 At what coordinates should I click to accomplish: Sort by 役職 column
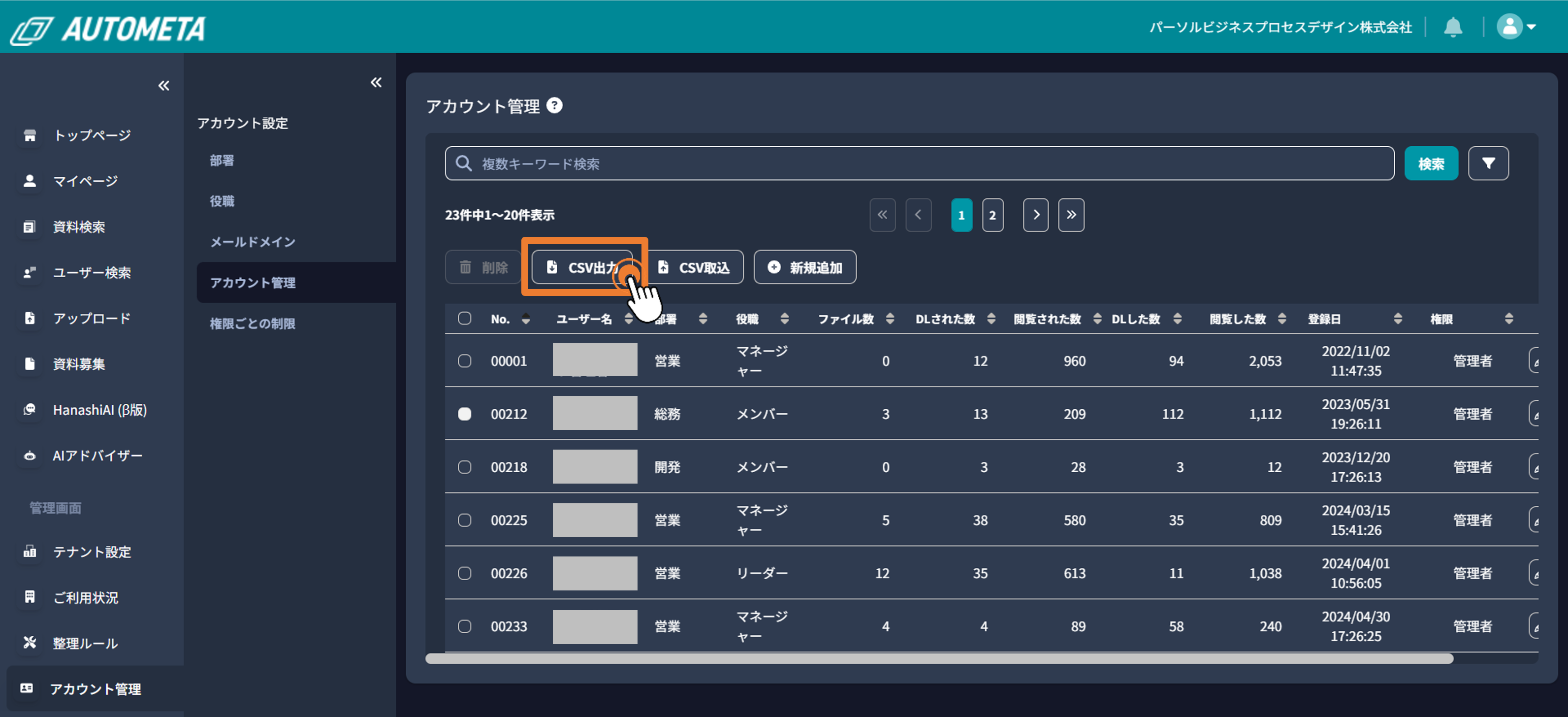tap(784, 319)
